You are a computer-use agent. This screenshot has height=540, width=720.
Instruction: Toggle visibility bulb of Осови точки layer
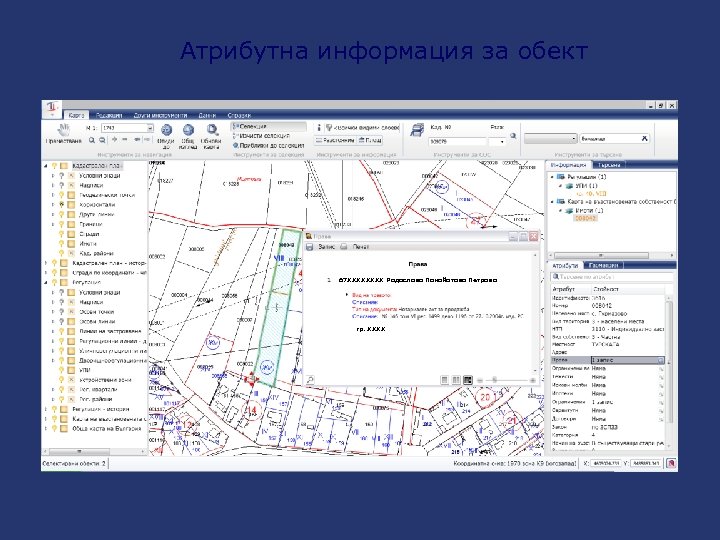(x=62, y=312)
